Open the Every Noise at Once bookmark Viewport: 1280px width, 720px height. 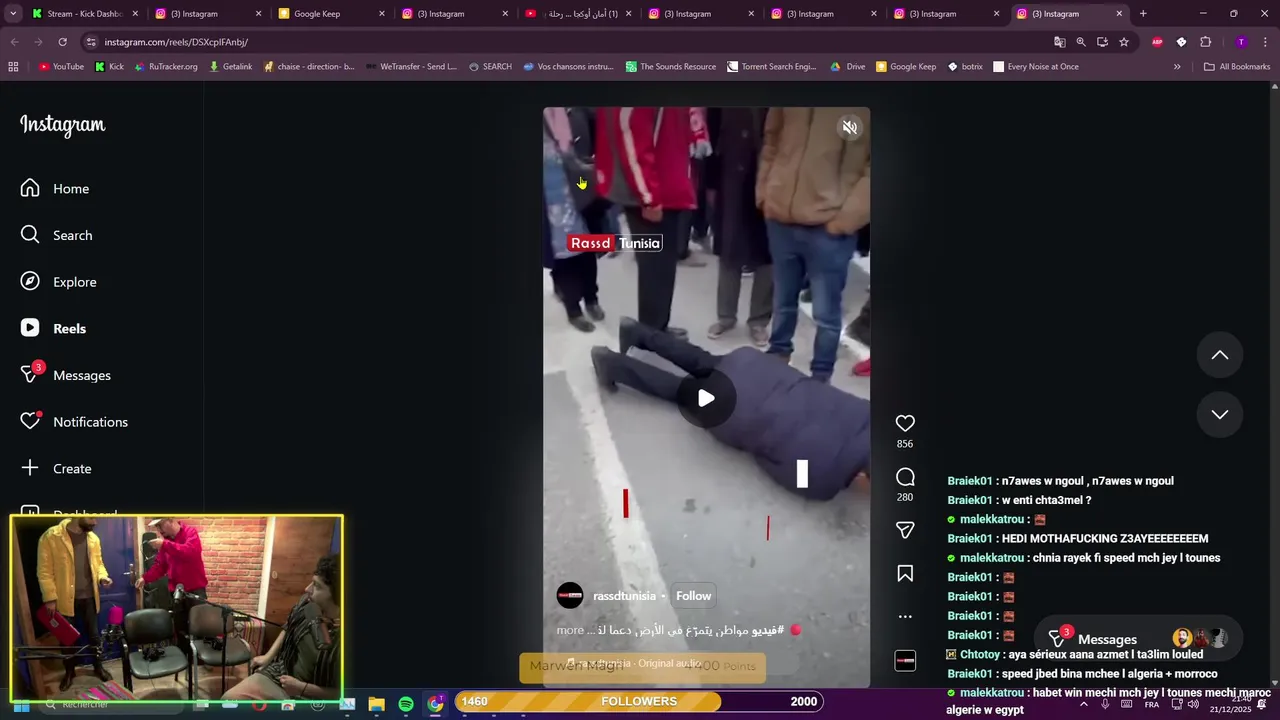pyautogui.click(x=1035, y=67)
